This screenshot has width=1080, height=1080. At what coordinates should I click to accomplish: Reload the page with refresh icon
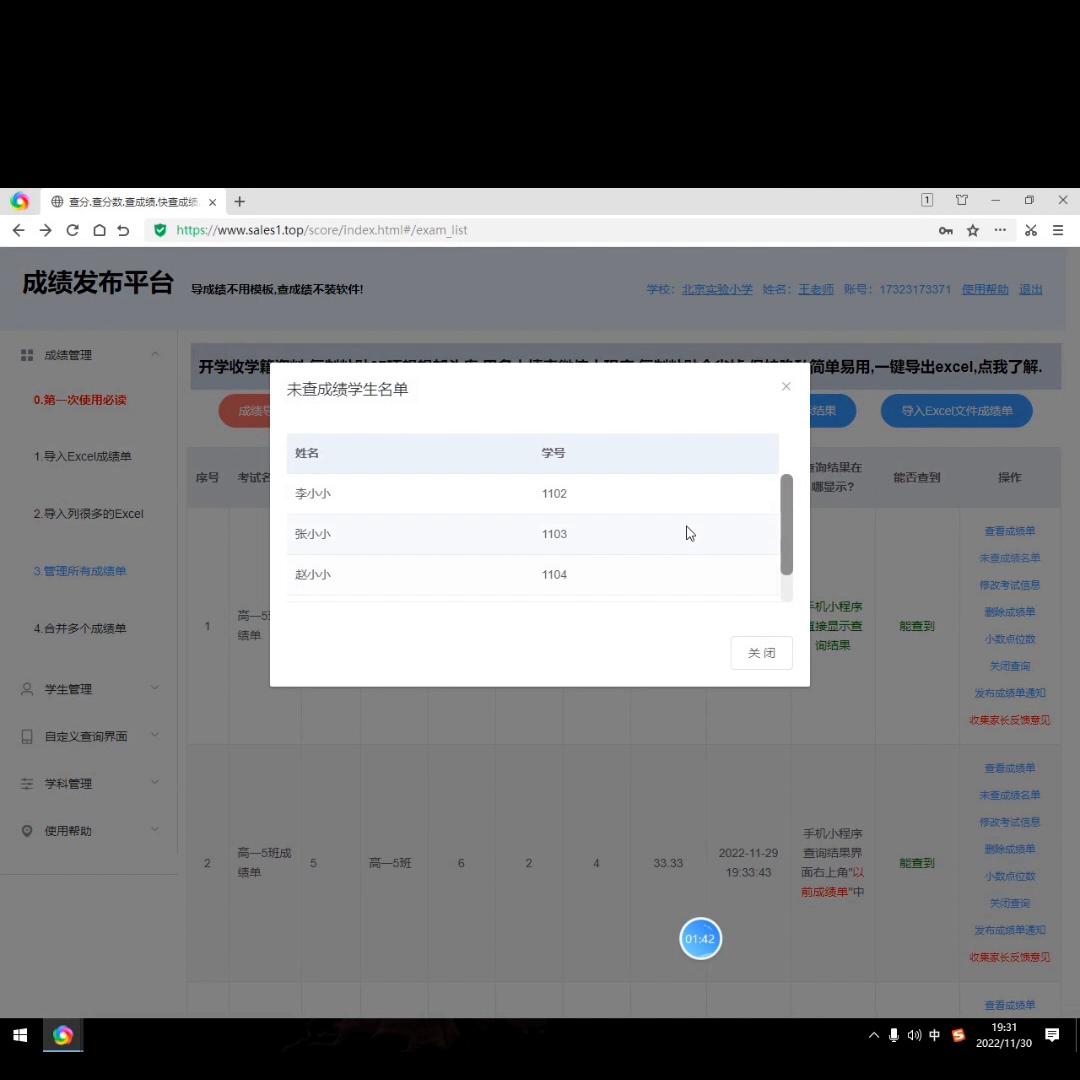[x=72, y=230]
